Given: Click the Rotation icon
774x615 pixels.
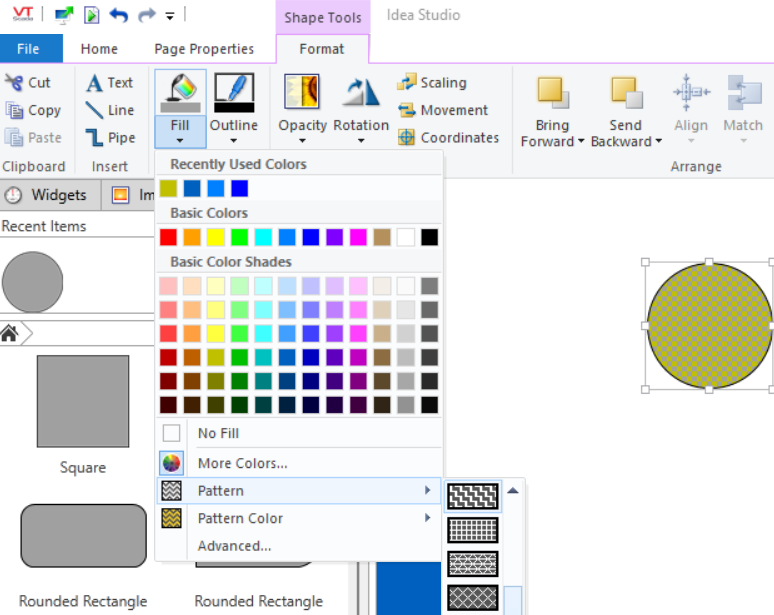Looking at the screenshot, I should (360, 92).
